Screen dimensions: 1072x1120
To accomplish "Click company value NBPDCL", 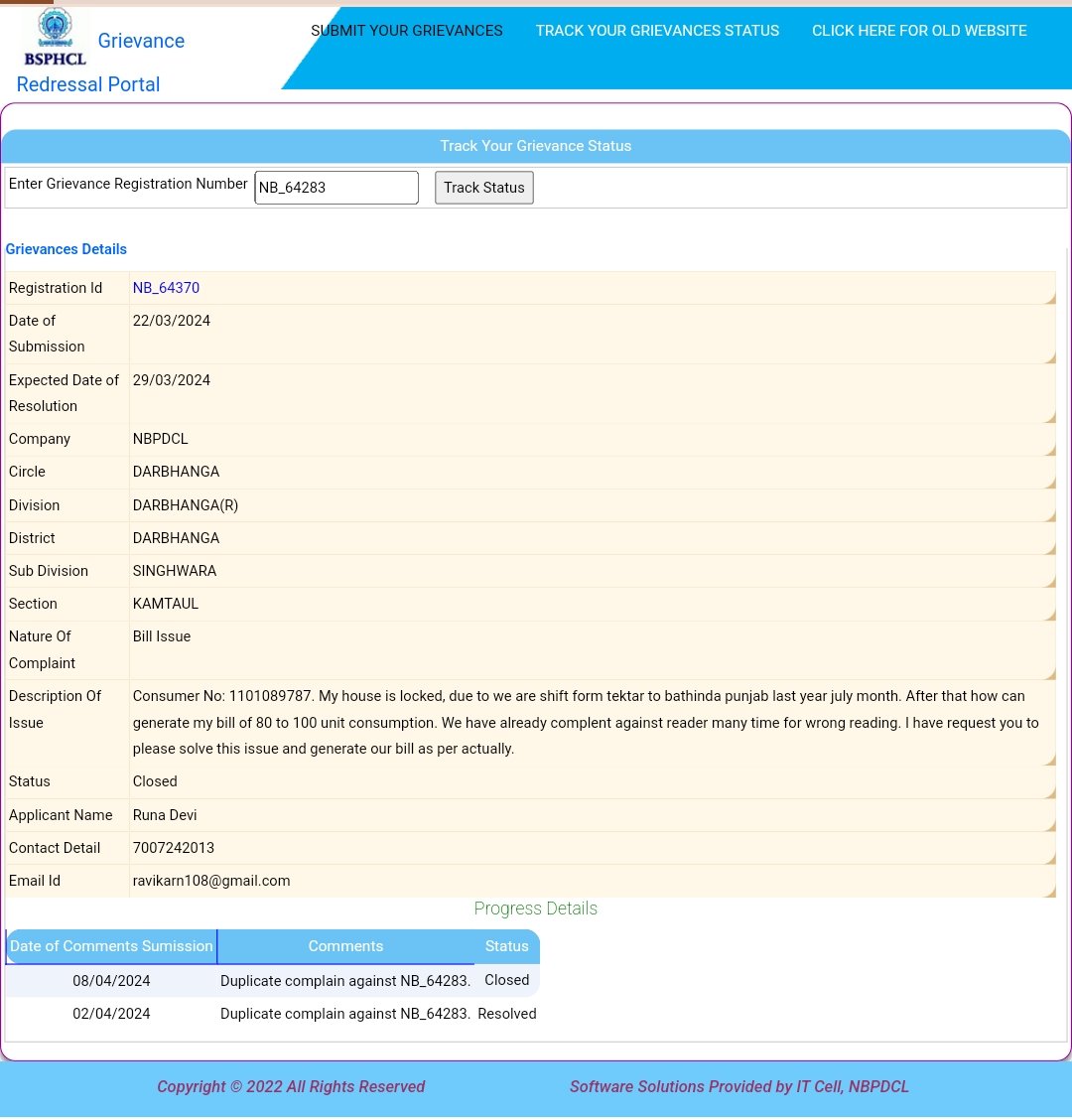I will click(x=160, y=439).
